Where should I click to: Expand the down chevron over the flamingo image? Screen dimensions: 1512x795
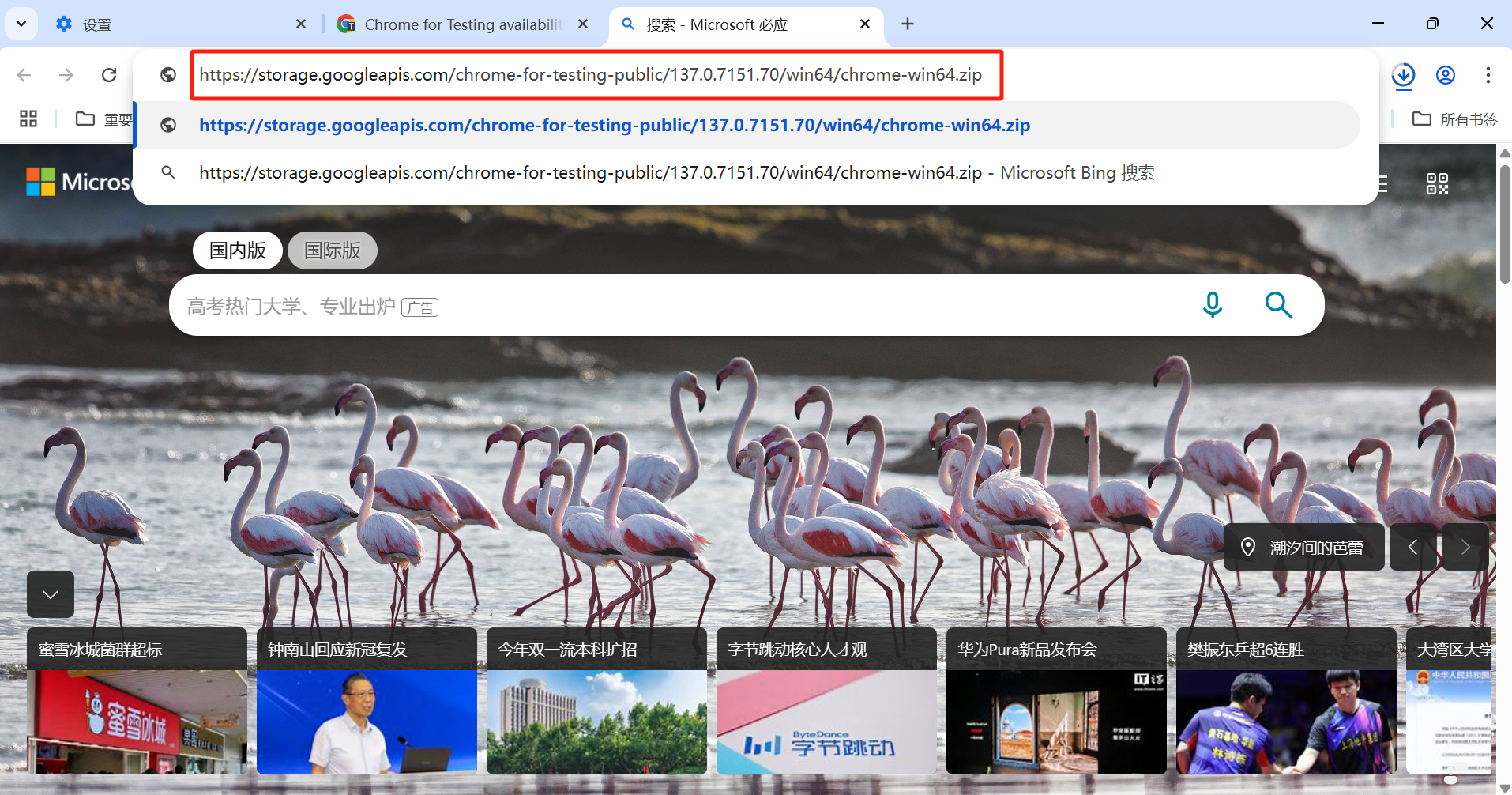click(x=50, y=594)
